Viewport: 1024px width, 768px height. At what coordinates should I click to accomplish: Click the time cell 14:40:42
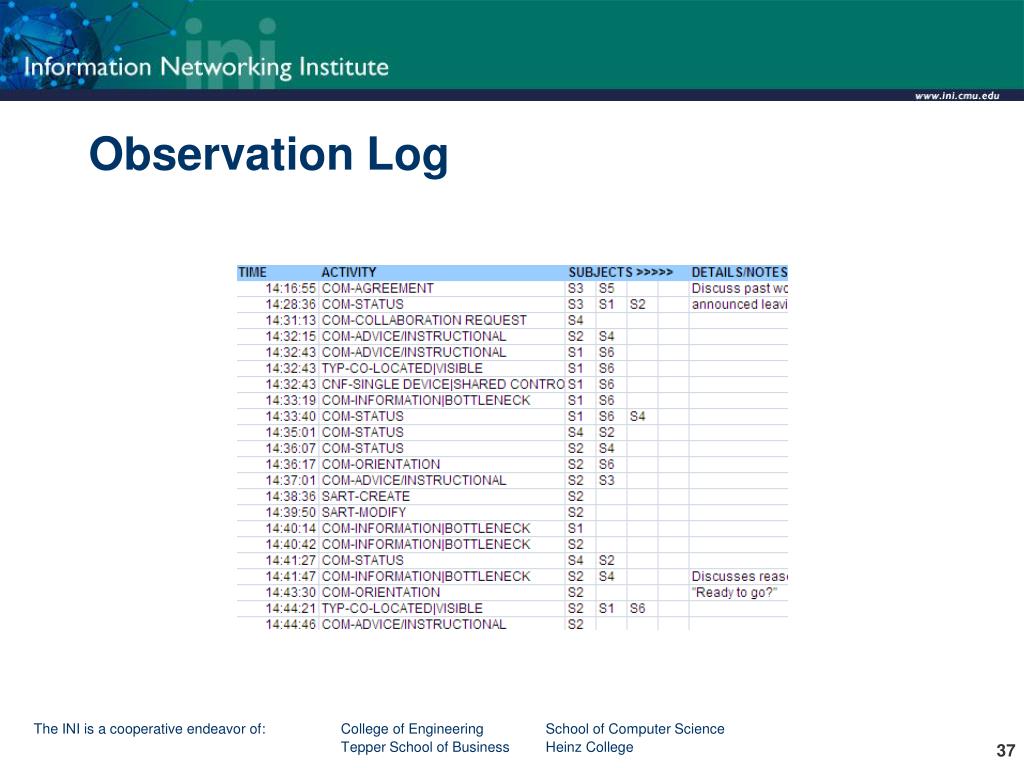point(290,545)
